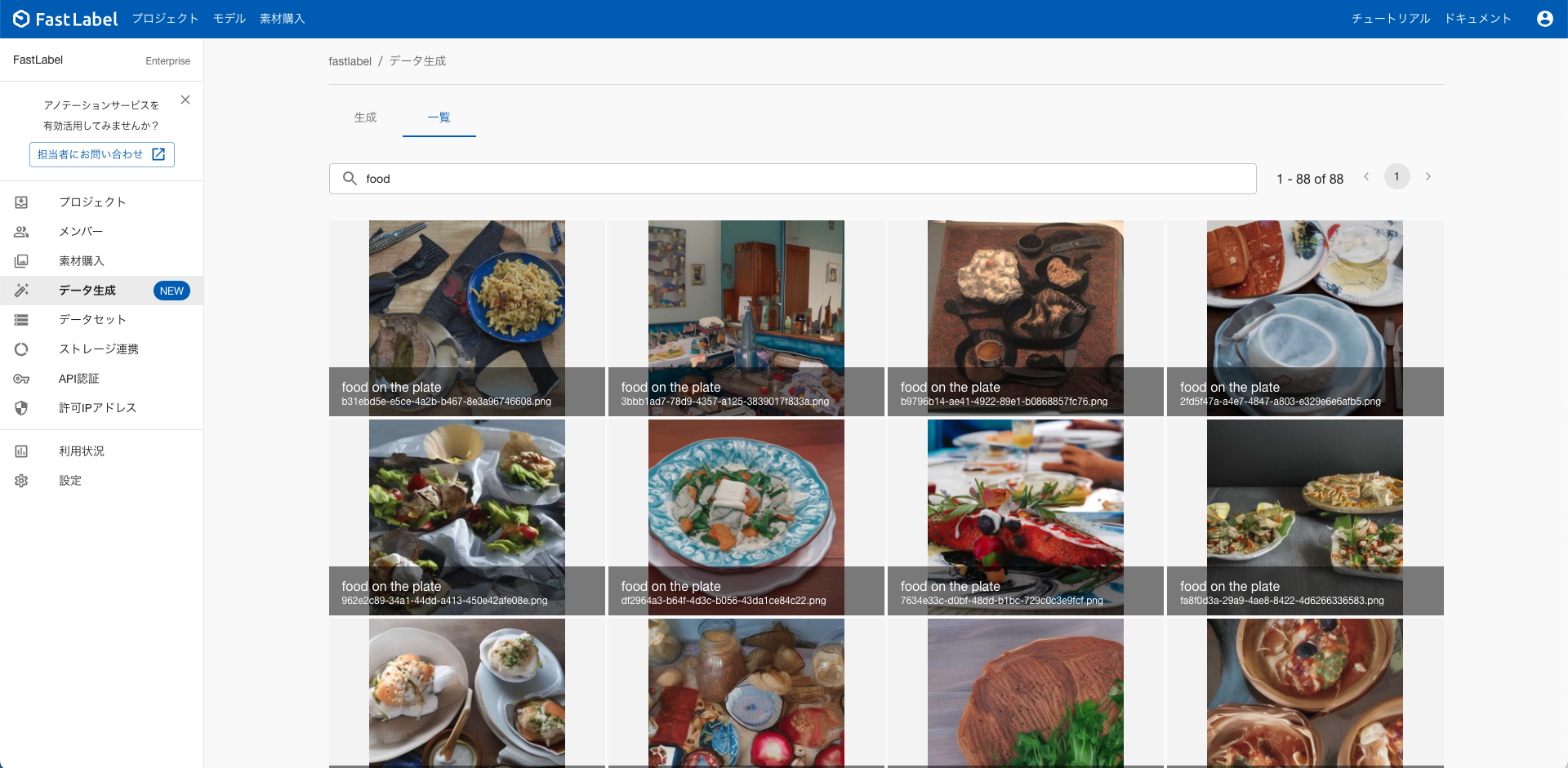1568x768 pixels.
Task: Click the ストレージ連携 circular icon
Action: [x=21, y=349]
